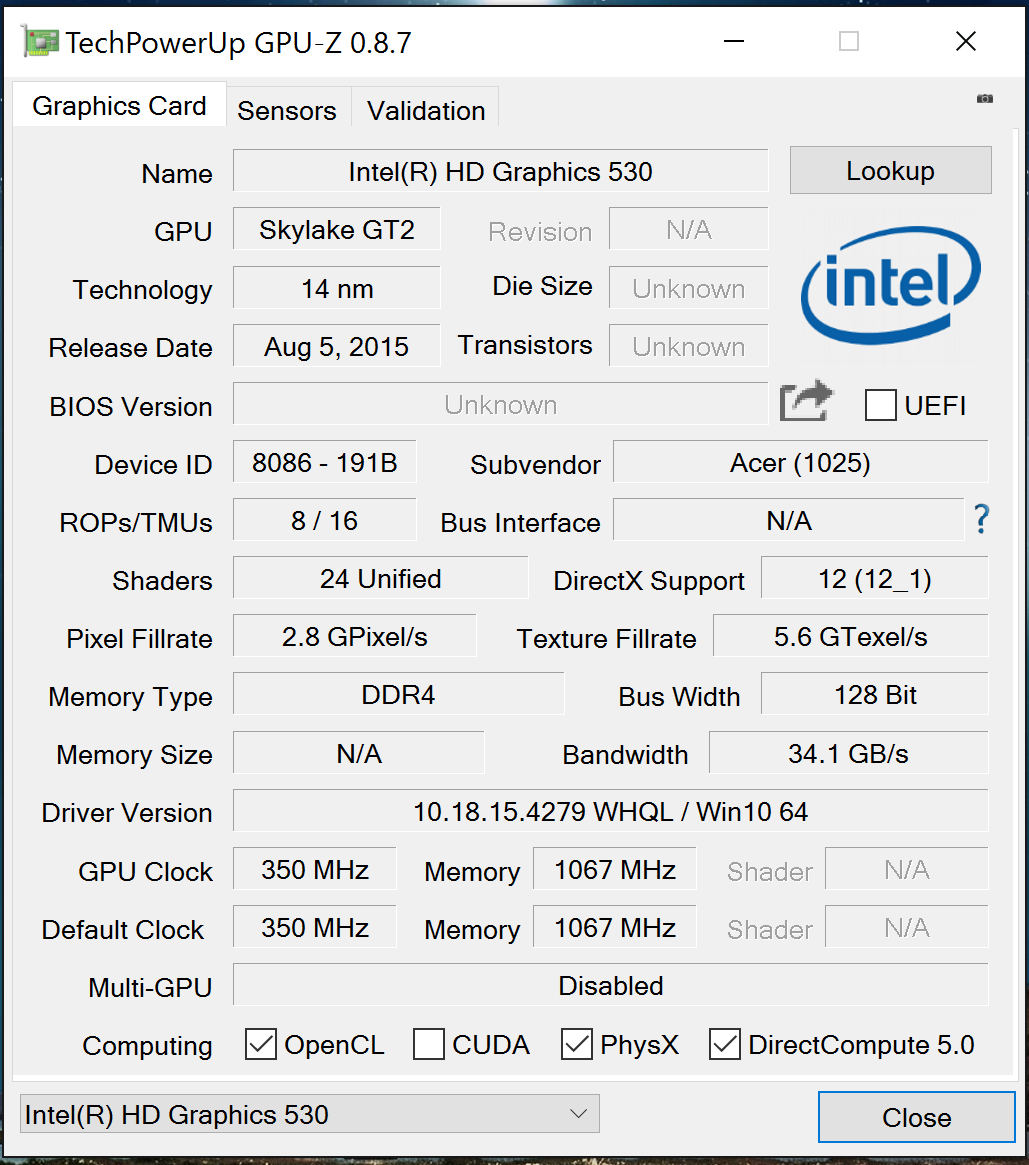The width and height of the screenshot is (1029, 1165).
Task: Toggle the DirectCompute 5.0 checkbox
Action: [725, 1045]
